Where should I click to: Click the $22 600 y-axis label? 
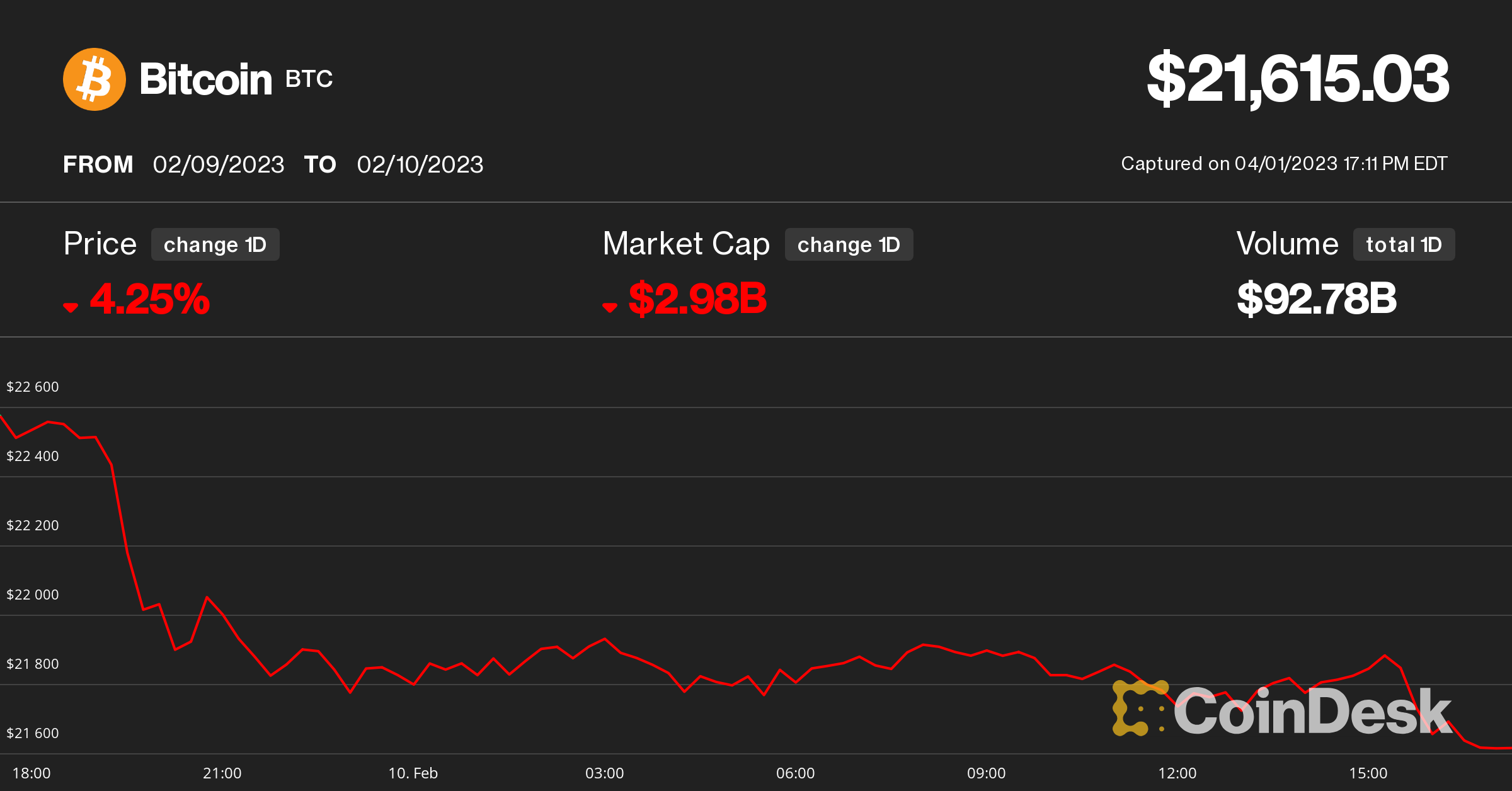pos(33,387)
